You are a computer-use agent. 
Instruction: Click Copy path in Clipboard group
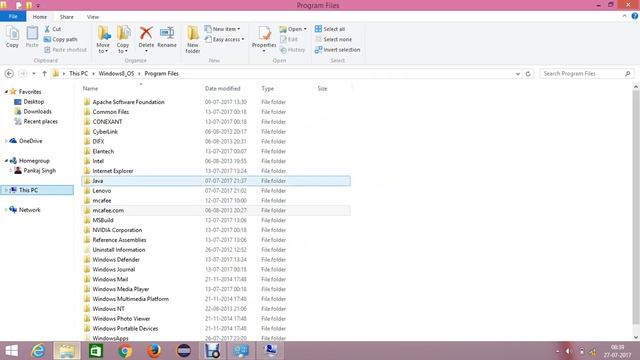60,40
